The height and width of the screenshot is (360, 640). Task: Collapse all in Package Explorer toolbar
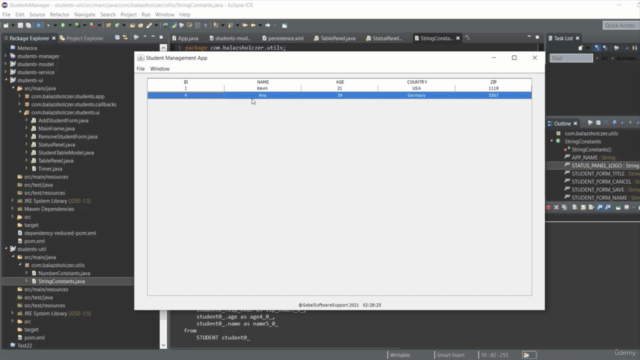click(118, 38)
